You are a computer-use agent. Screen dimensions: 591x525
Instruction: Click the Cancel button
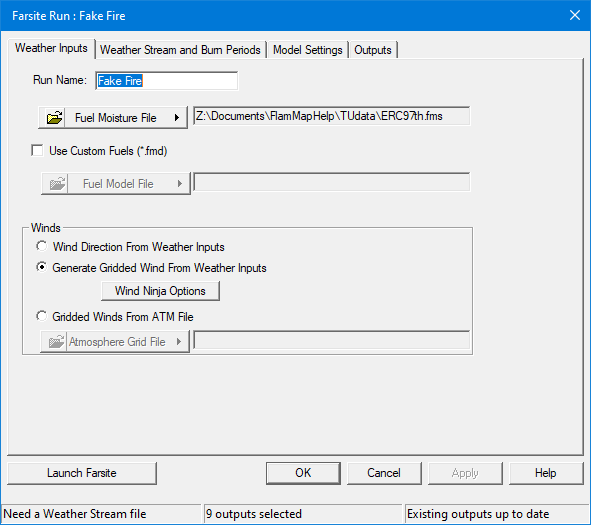384,473
